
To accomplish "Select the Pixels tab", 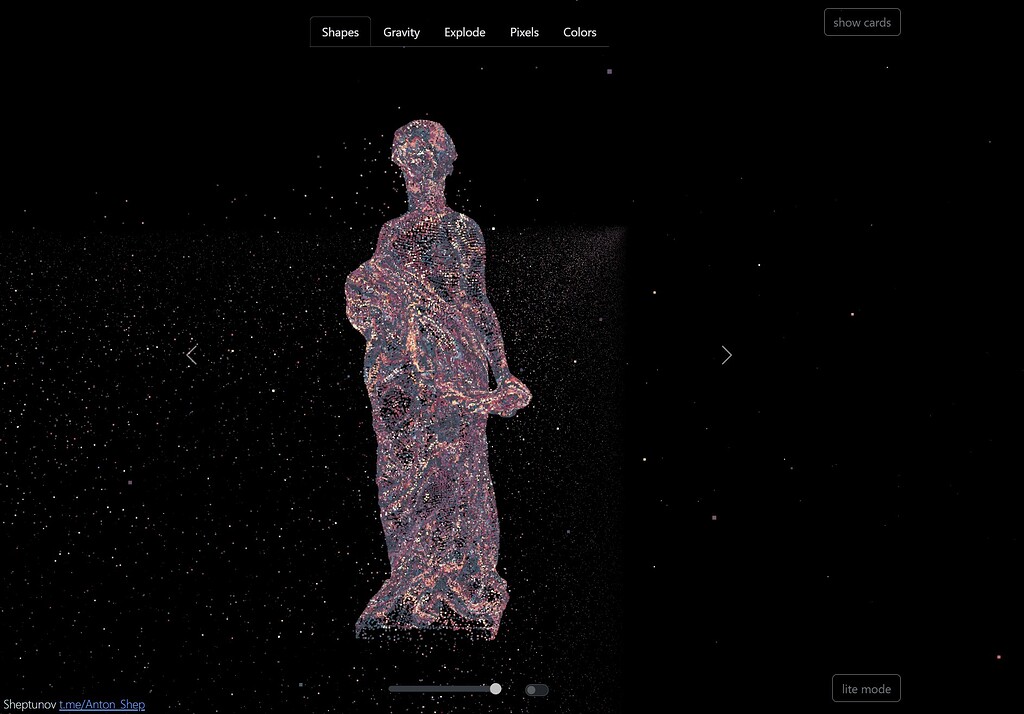I will [x=524, y=31].
